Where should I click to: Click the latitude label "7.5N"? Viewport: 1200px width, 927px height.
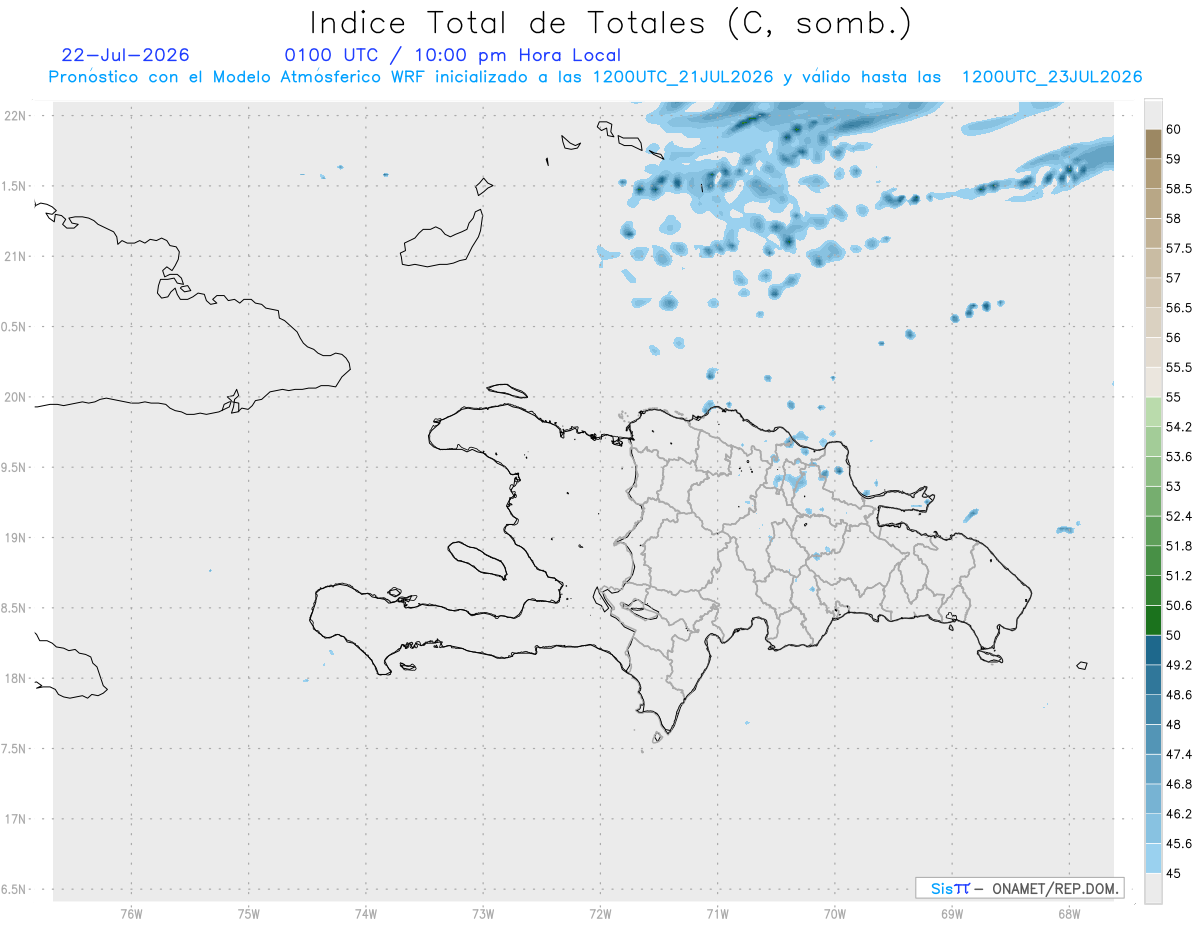15,749
